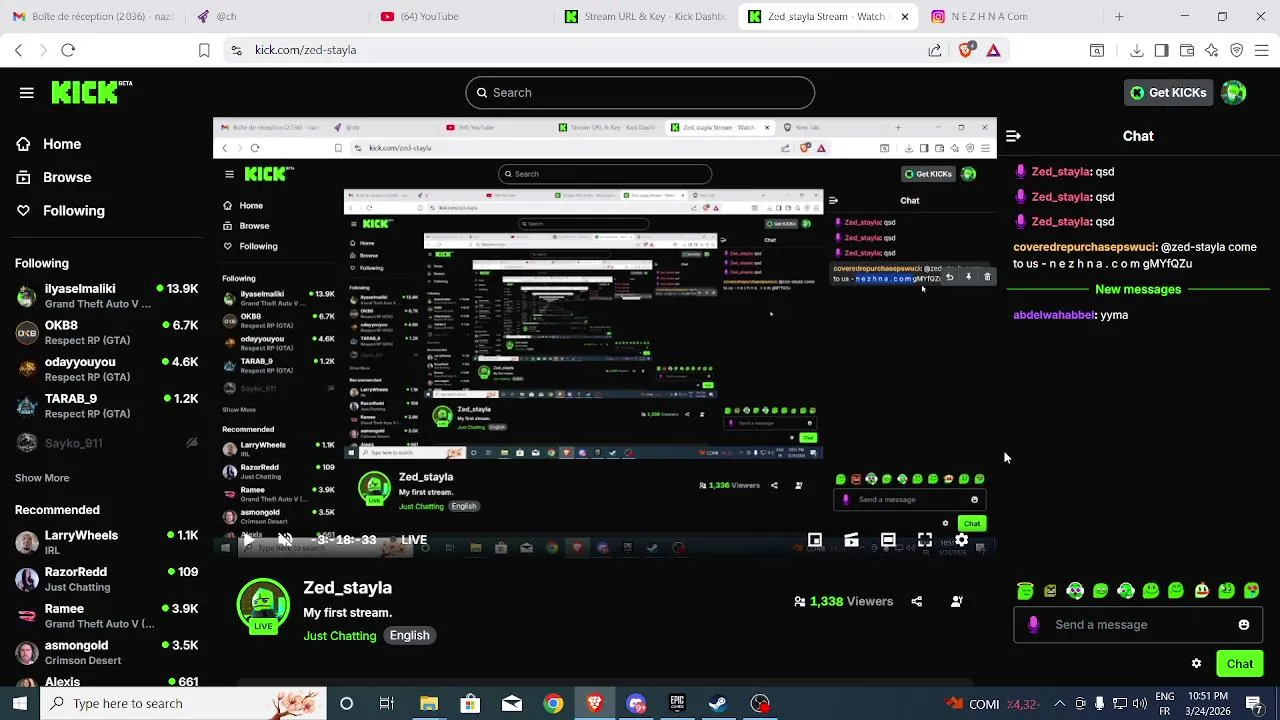Screen dimensions: 1280x720
Task: Open offline Sayko_911 channel
Action: 107,442
